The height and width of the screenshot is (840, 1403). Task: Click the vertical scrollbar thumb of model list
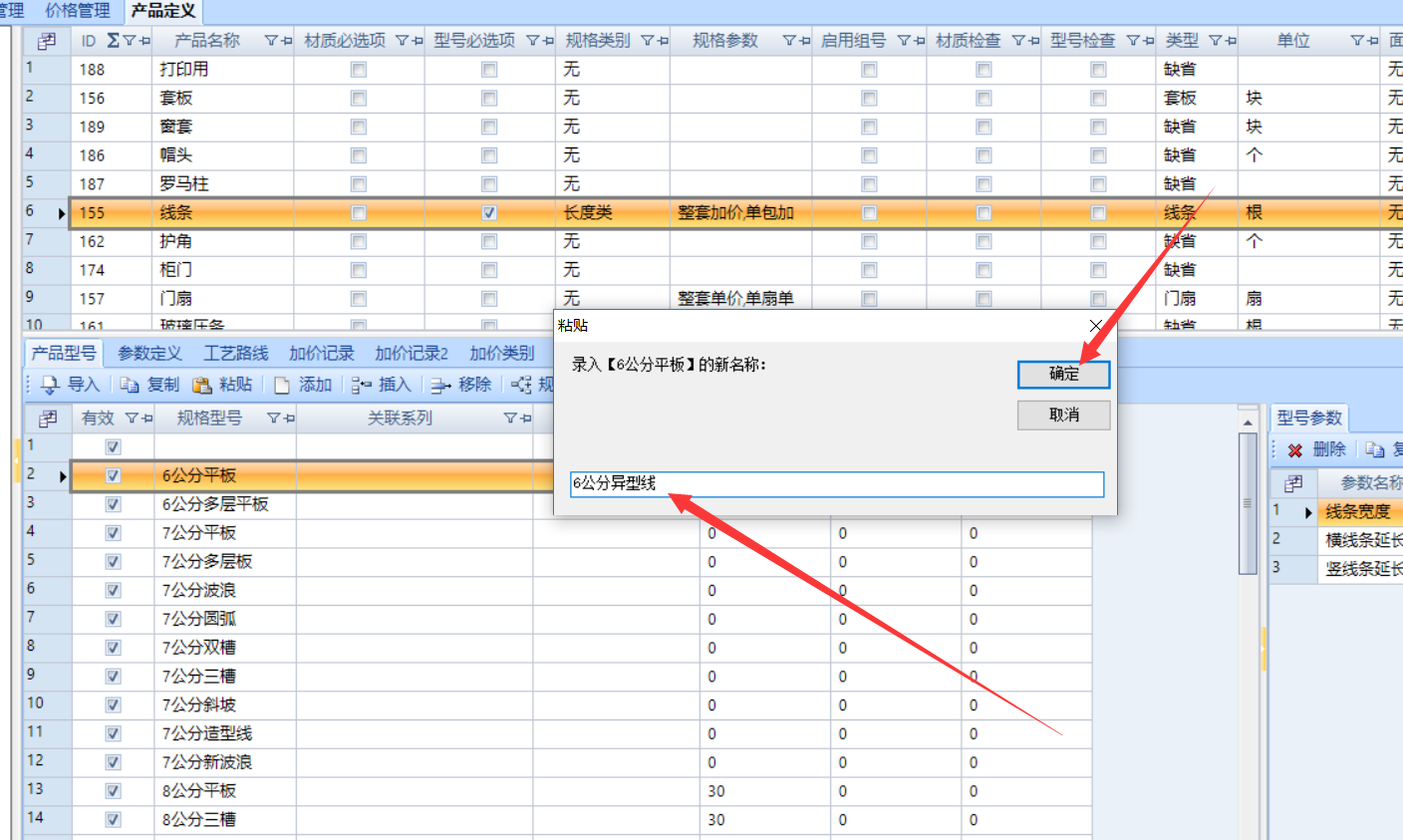1248,503
